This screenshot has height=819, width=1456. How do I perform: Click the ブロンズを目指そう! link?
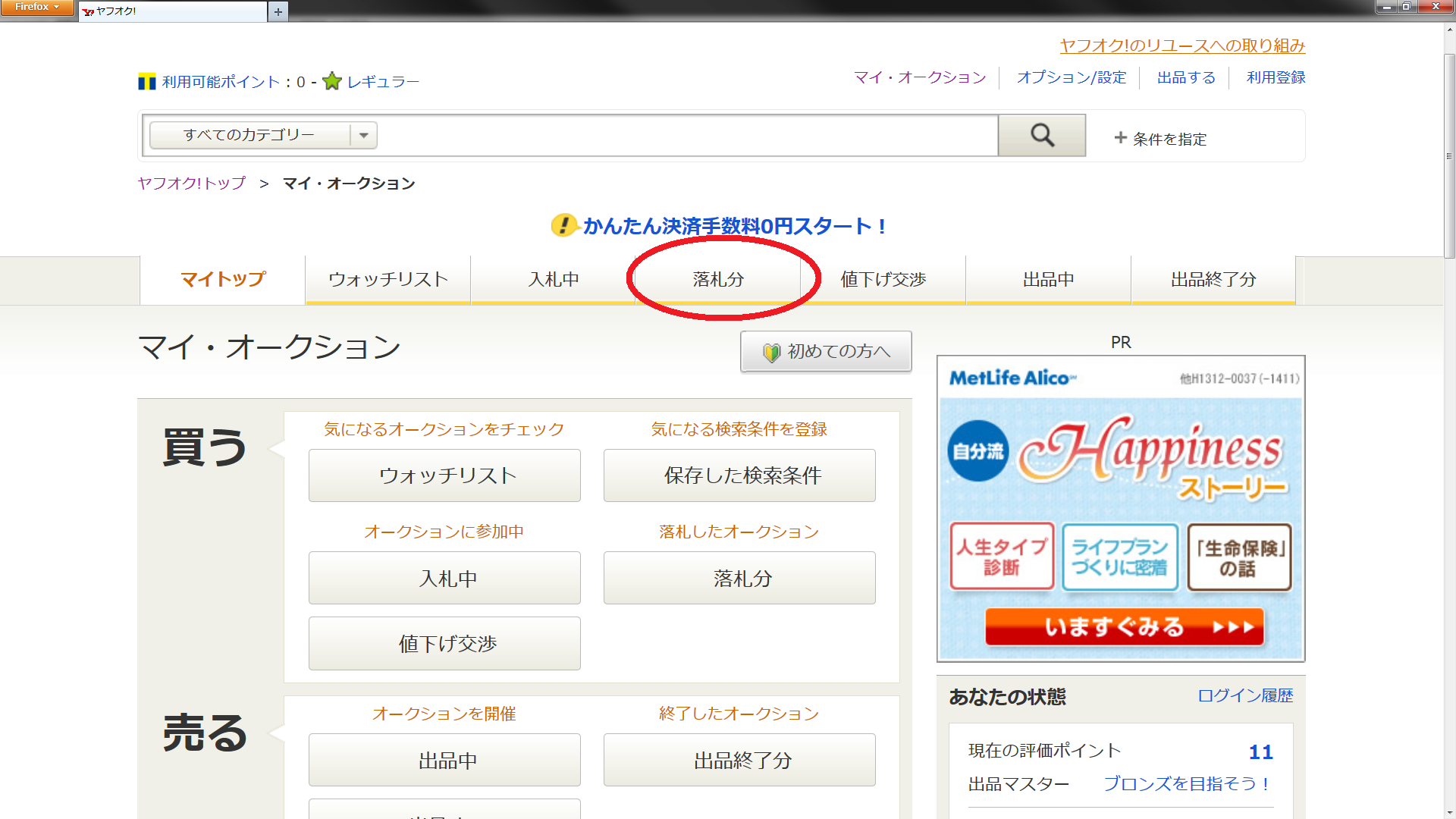tap(1187, 783)
